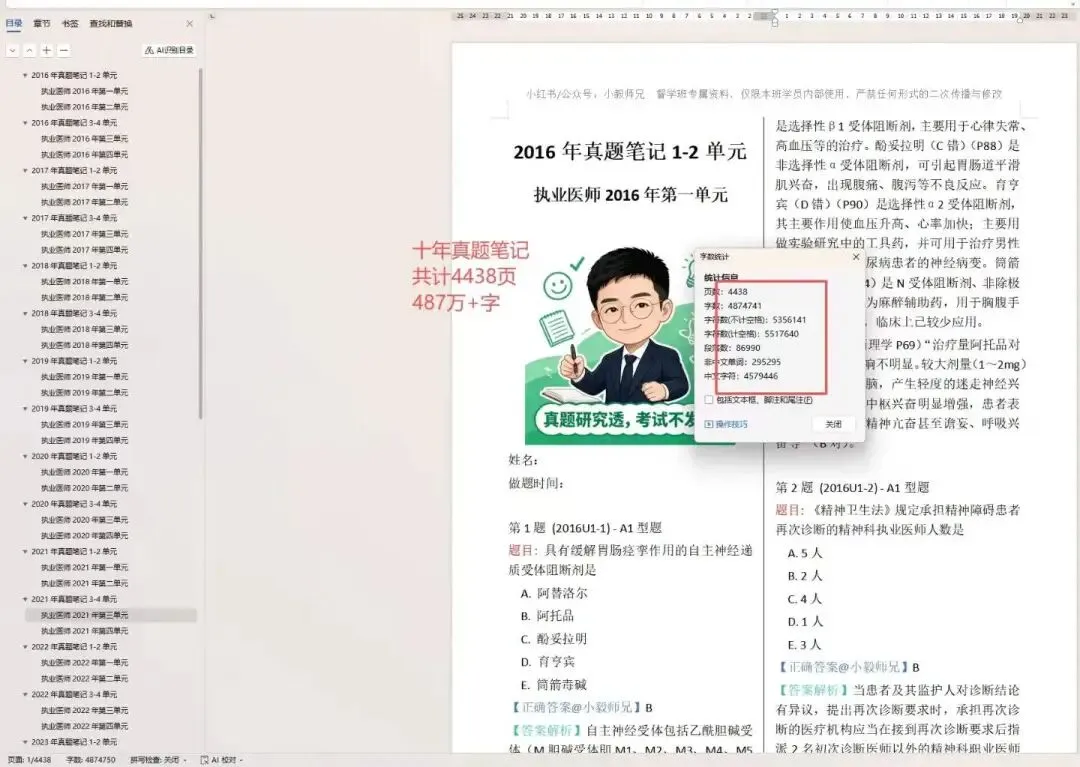Click the minus button in the outline toolbar
1080x767 pixels.
(63, 50)
